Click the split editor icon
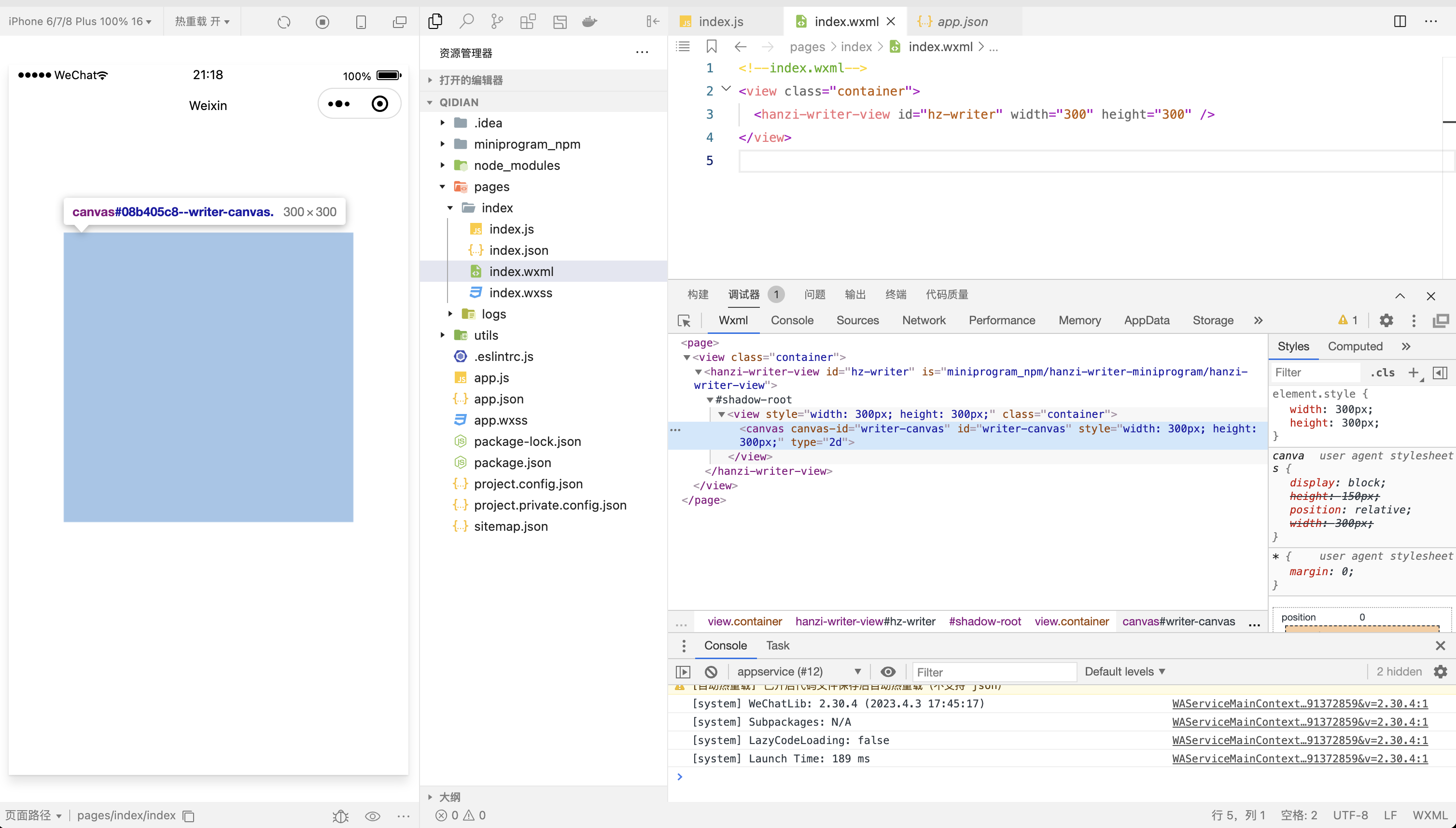This screenshot has height=828, width=1456. [x=1400, y=22]
